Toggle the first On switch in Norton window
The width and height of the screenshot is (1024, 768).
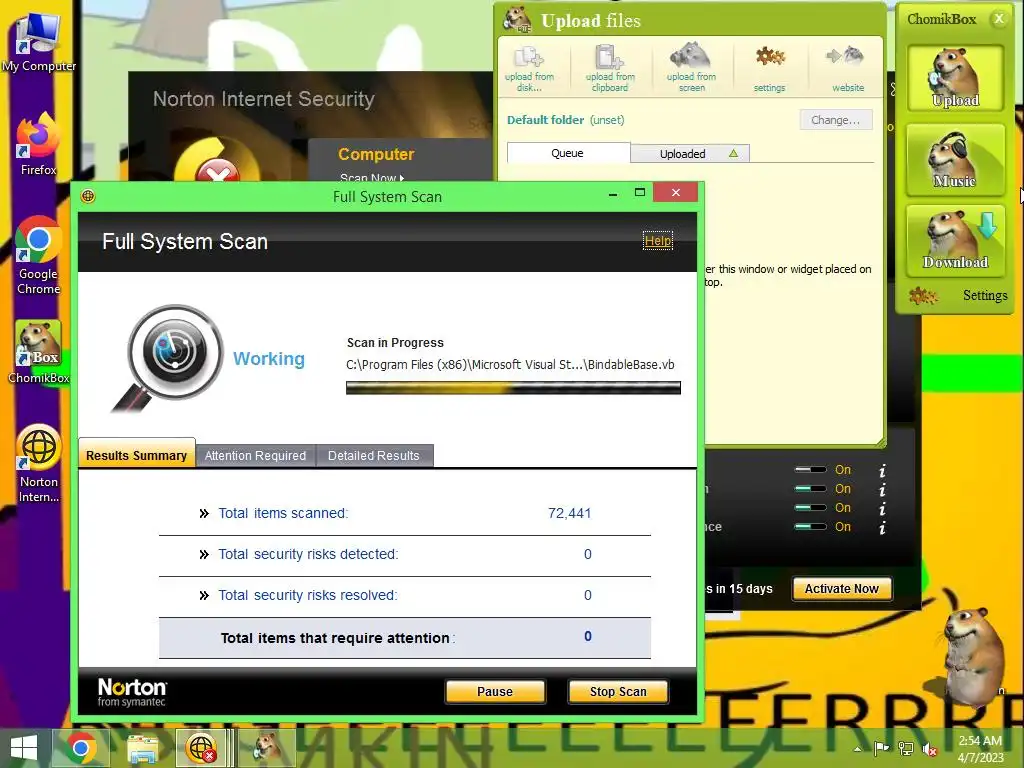(x=810, y=470)
